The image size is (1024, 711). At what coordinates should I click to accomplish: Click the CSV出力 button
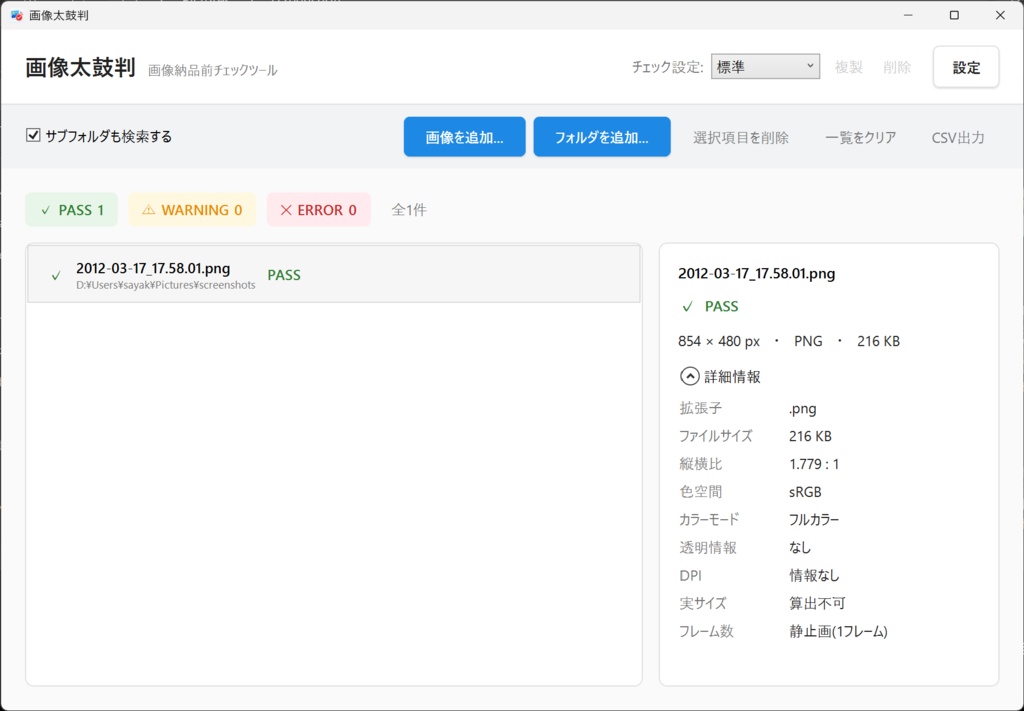(958, 138)
